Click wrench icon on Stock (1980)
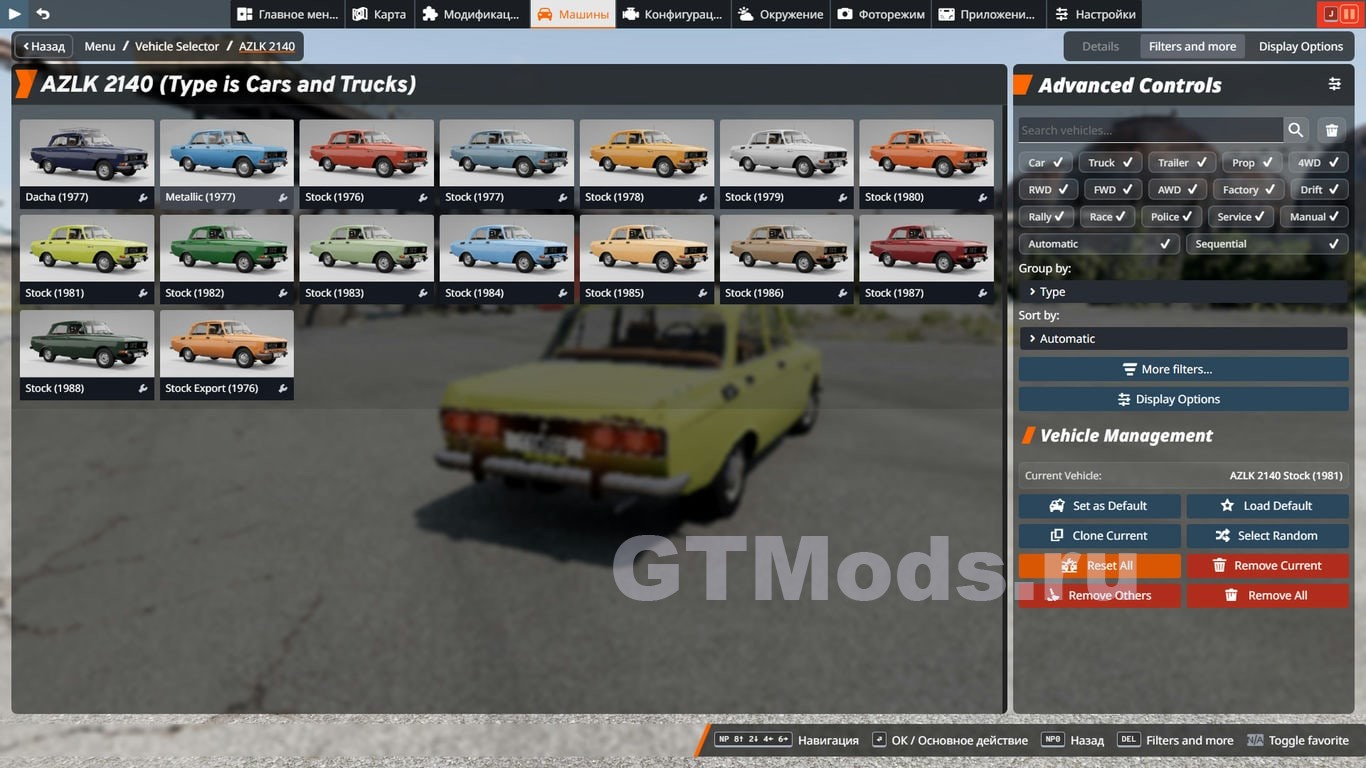This screenshot has height=768, width=1366. click(x=983, y=198)
